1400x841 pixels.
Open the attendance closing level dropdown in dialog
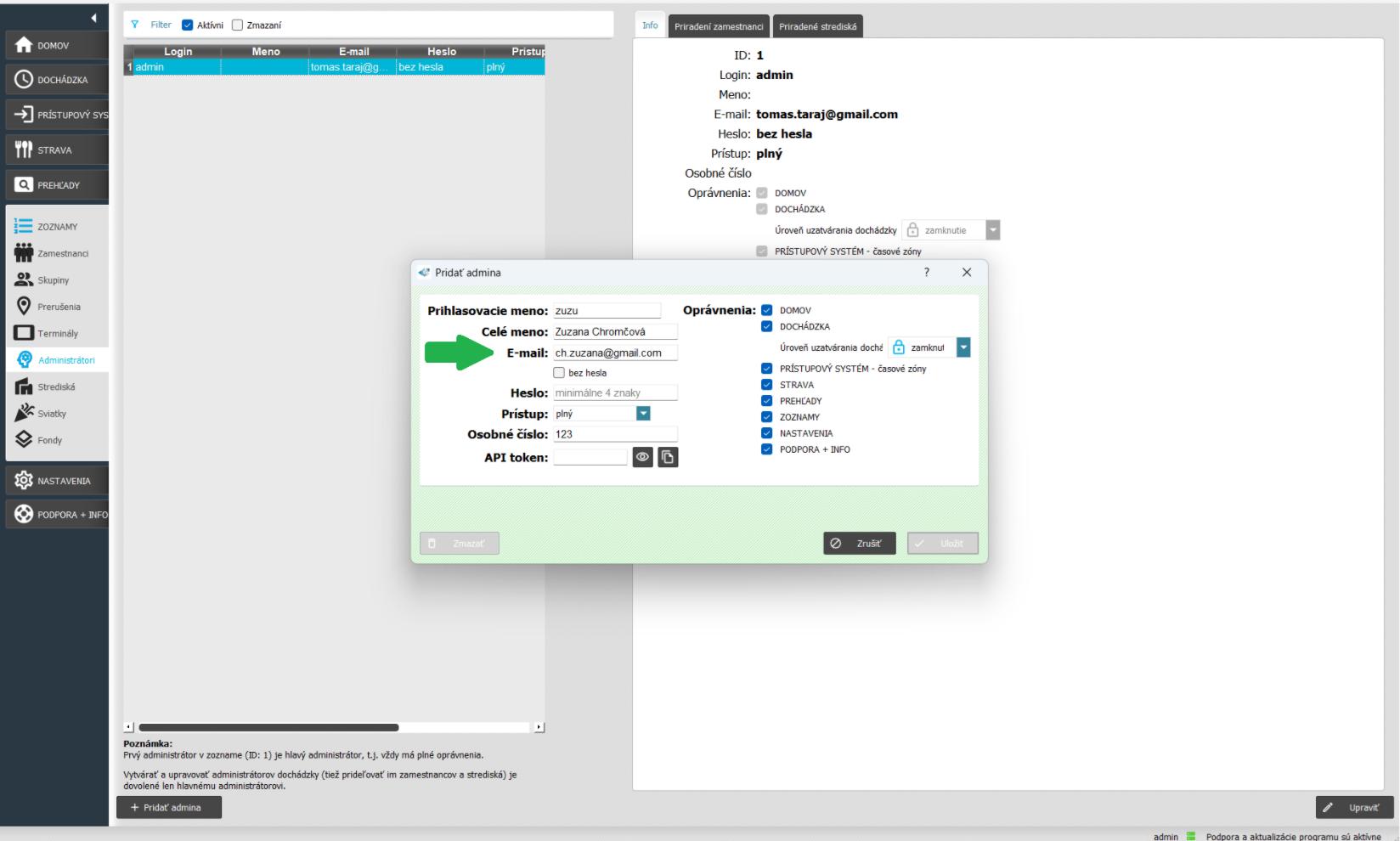click(962, 347)
